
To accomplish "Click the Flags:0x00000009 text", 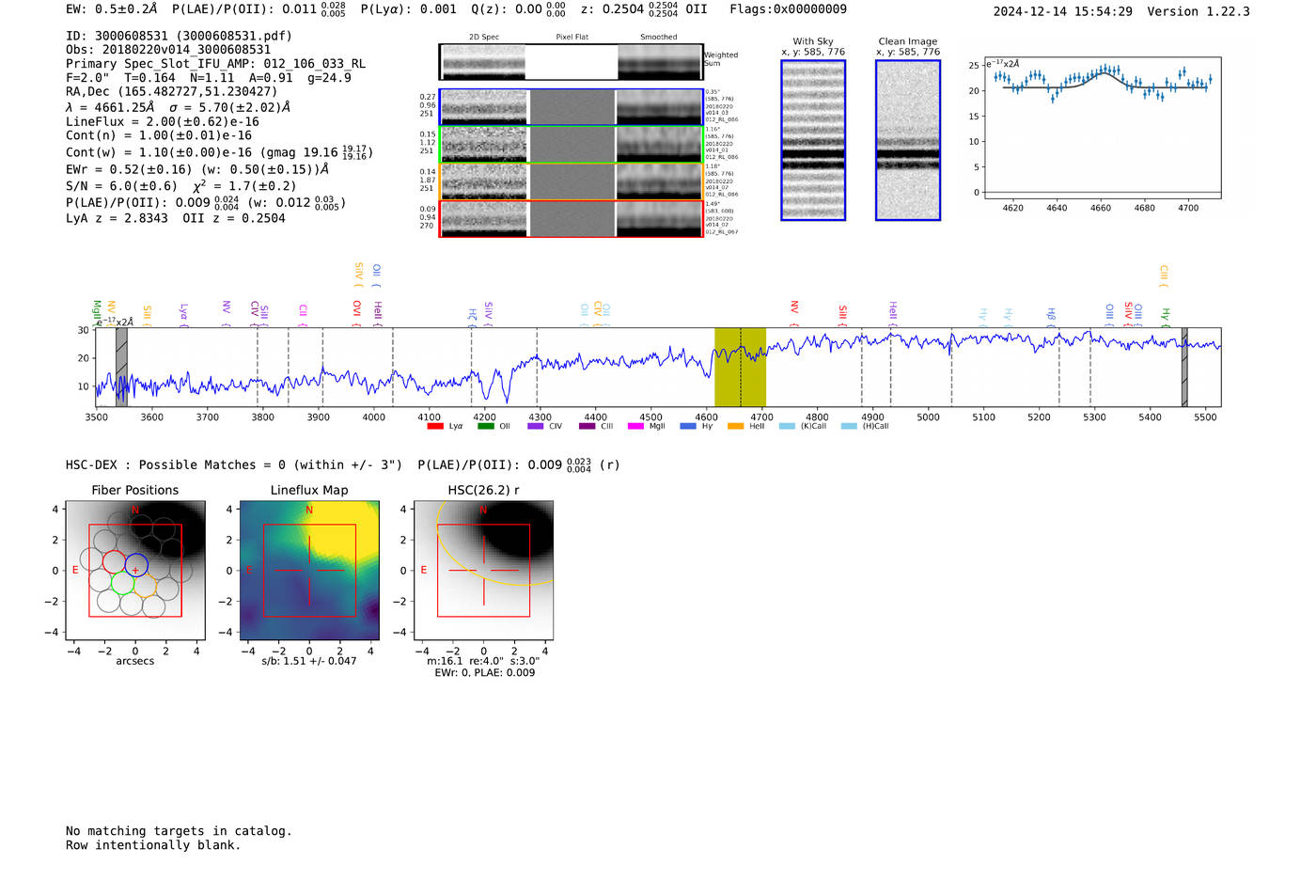I will (x=788, y=8).
